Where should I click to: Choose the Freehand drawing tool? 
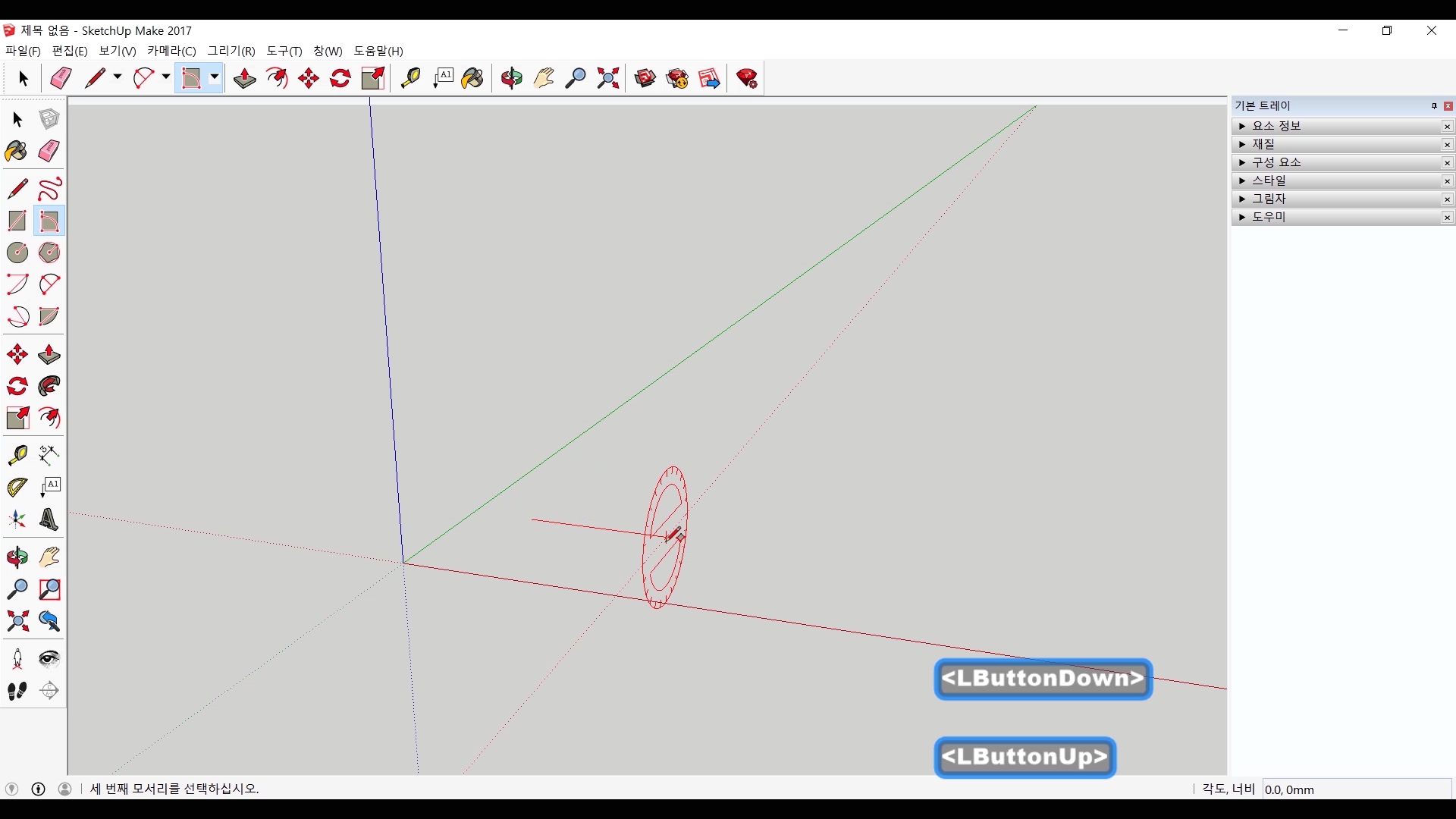[x=49, y=189]
